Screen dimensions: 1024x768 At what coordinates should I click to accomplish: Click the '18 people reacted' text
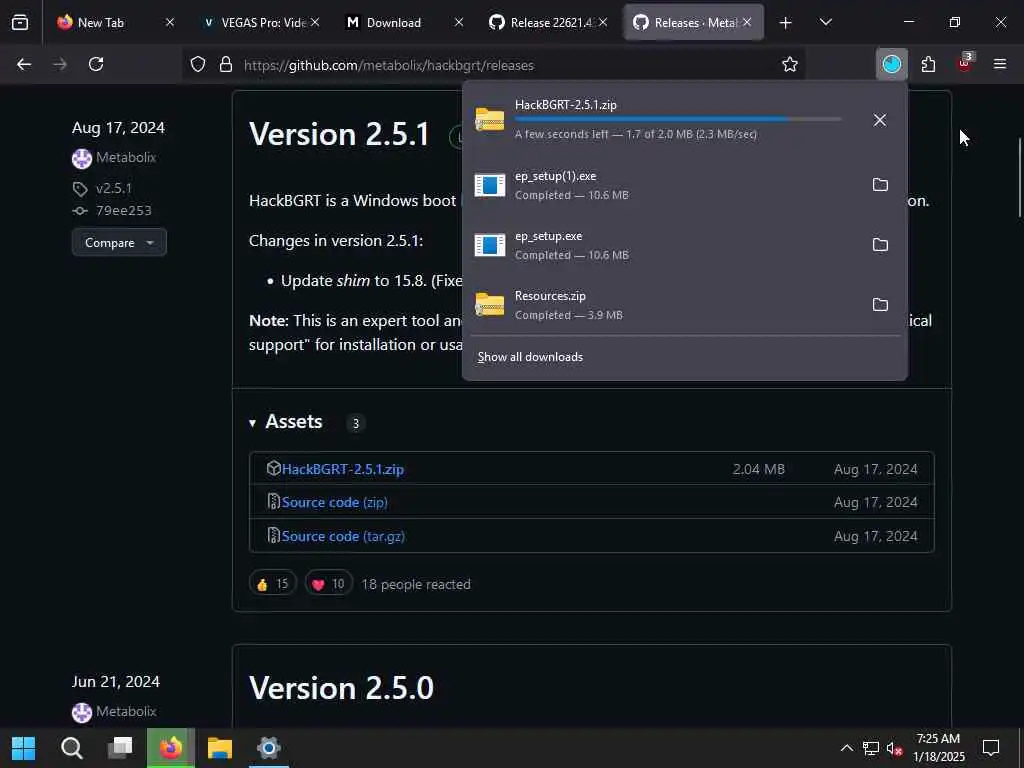(416, 584)
